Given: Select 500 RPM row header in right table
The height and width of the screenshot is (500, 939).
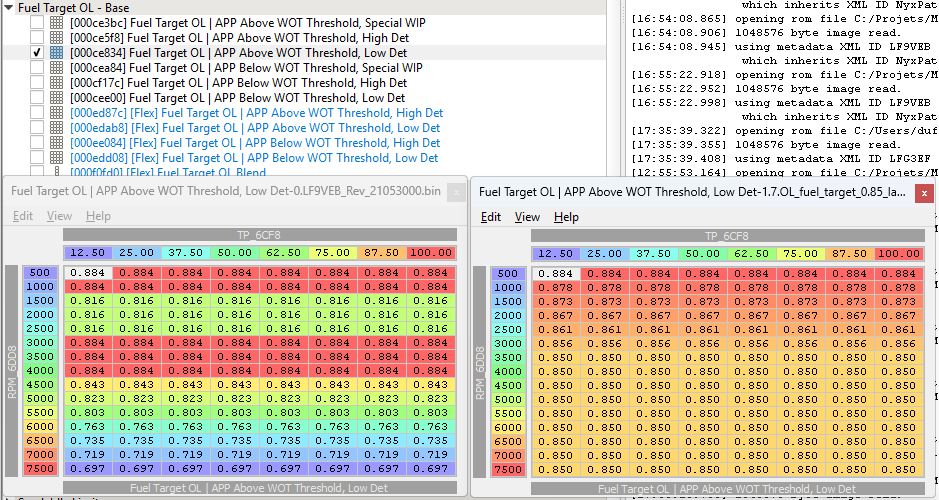Looking at the screenshot, I should (508, 274).
